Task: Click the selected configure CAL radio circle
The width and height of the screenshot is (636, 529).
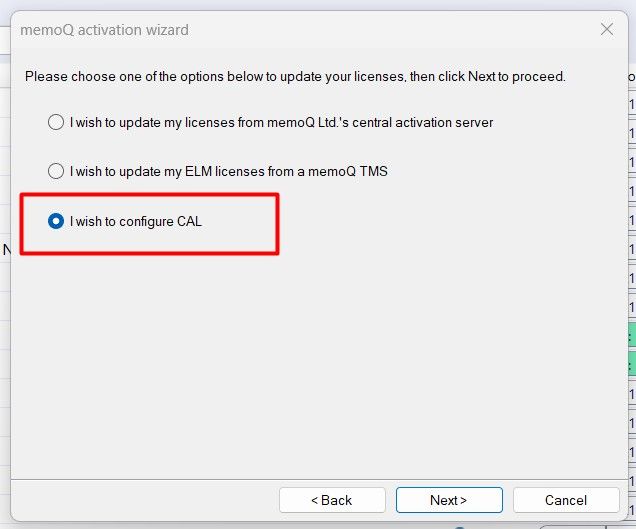Action: 56,221
